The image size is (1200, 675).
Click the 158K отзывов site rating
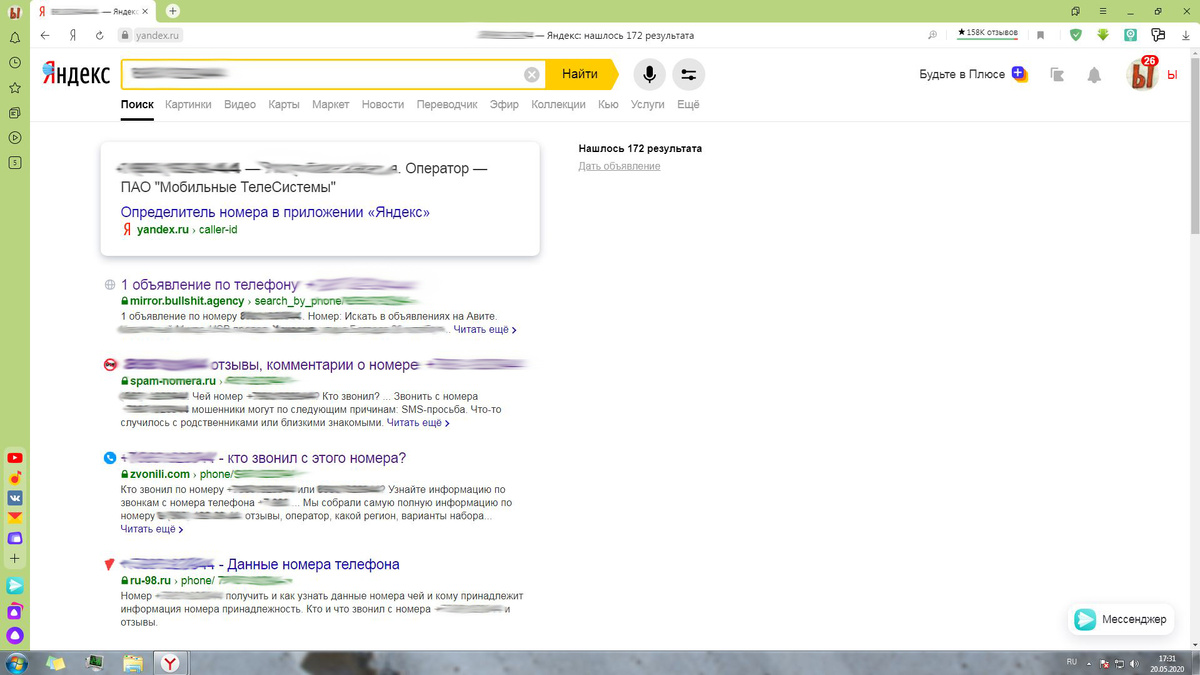(988, 33)
